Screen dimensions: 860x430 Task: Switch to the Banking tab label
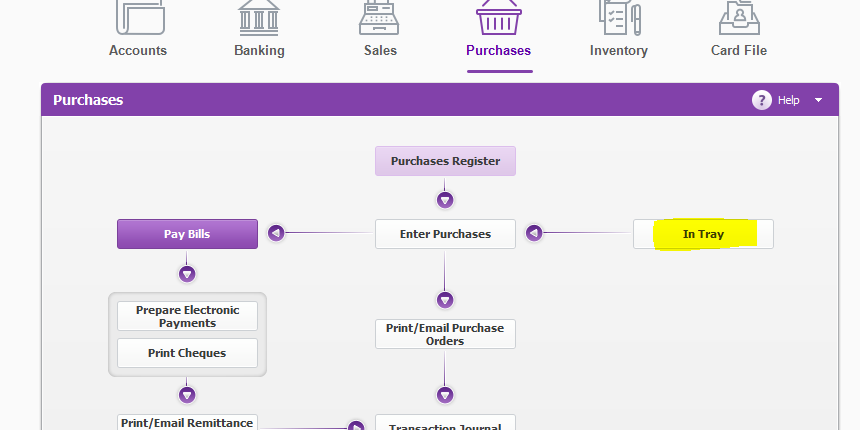[259, 50]
